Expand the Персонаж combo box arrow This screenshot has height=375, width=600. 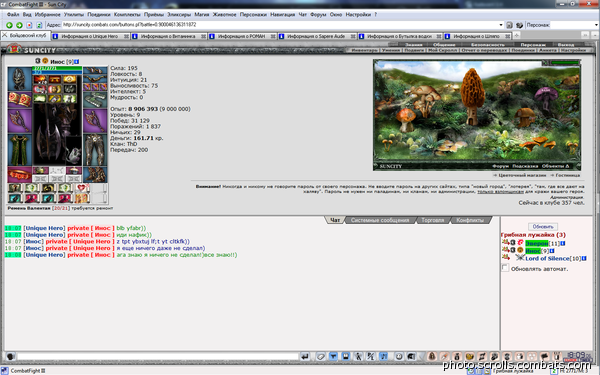[x=597, y=25]
